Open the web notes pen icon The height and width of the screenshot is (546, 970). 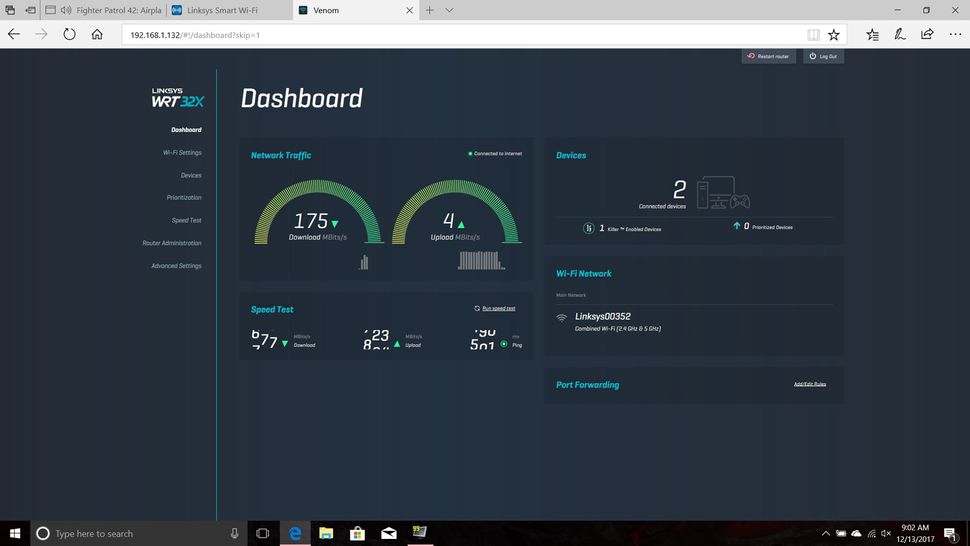click(900, 35)
